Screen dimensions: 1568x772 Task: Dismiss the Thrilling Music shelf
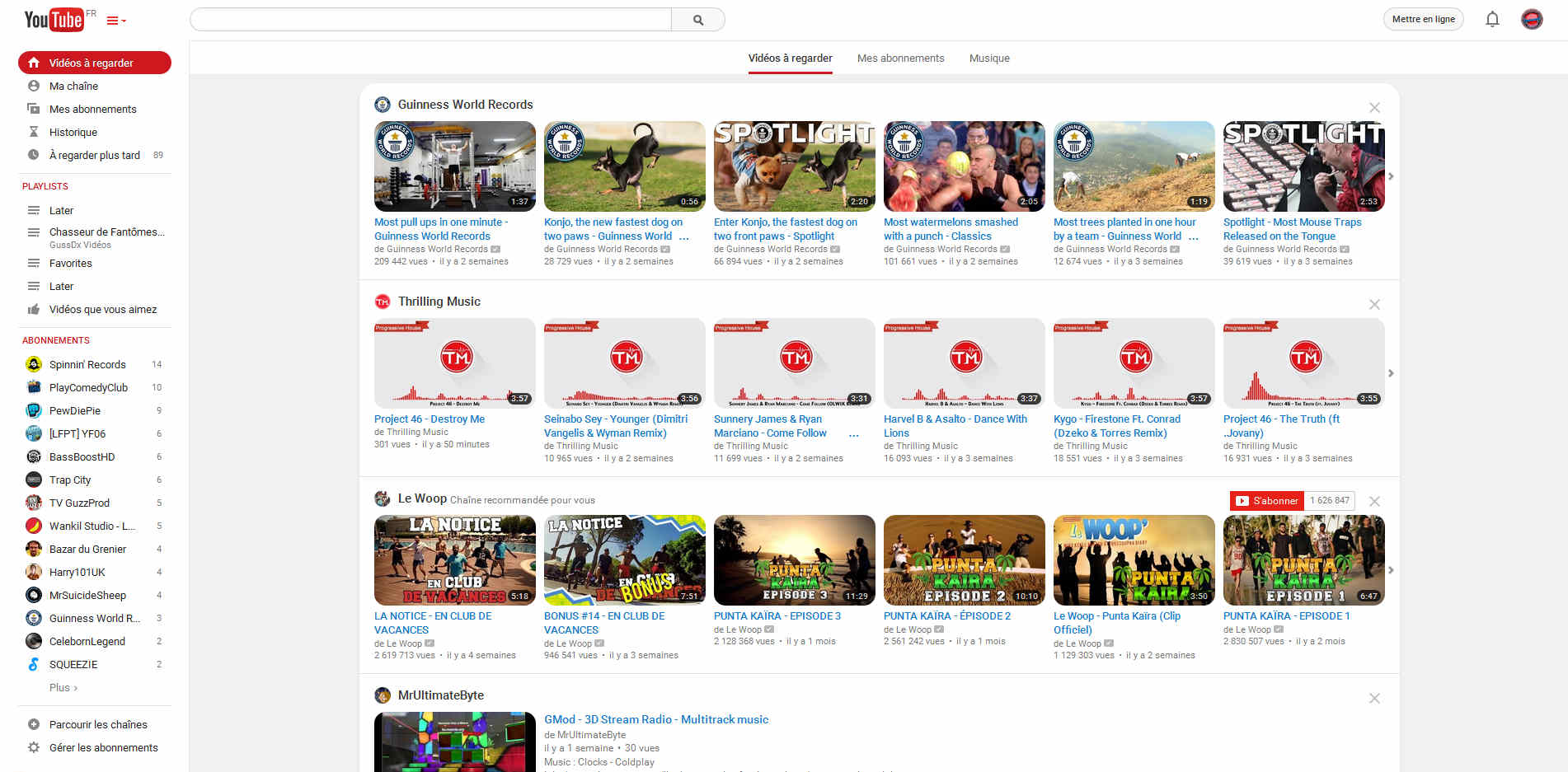(x=1374, y=304)
